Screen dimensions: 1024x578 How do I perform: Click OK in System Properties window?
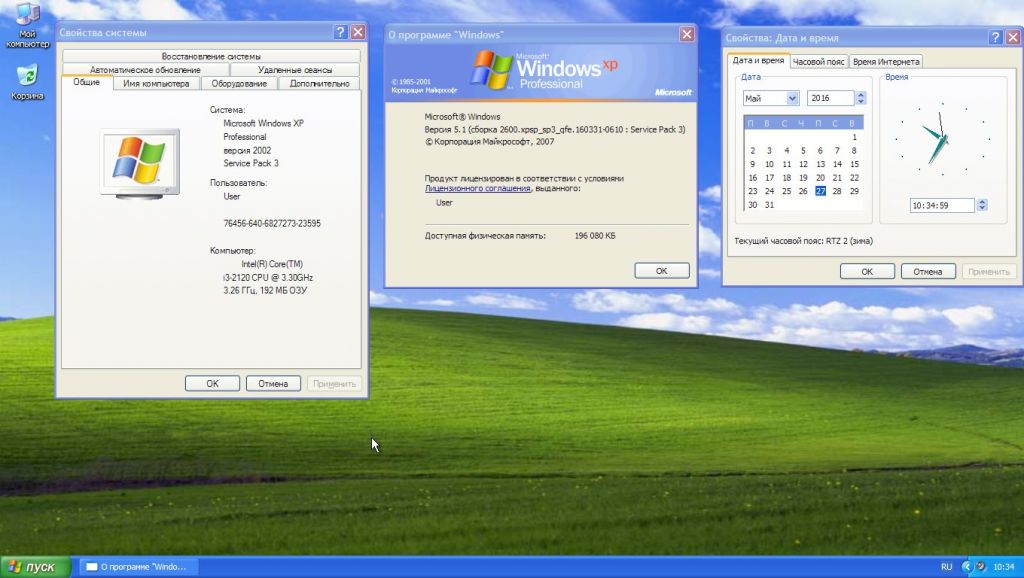[212, 383]
